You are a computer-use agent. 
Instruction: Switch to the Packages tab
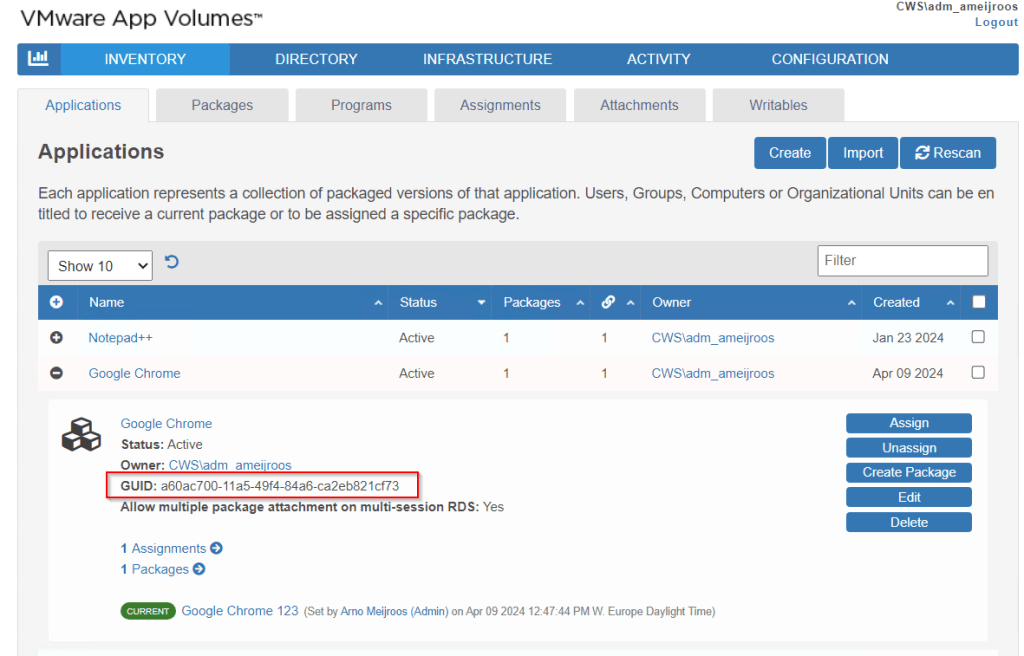(222, 105)
